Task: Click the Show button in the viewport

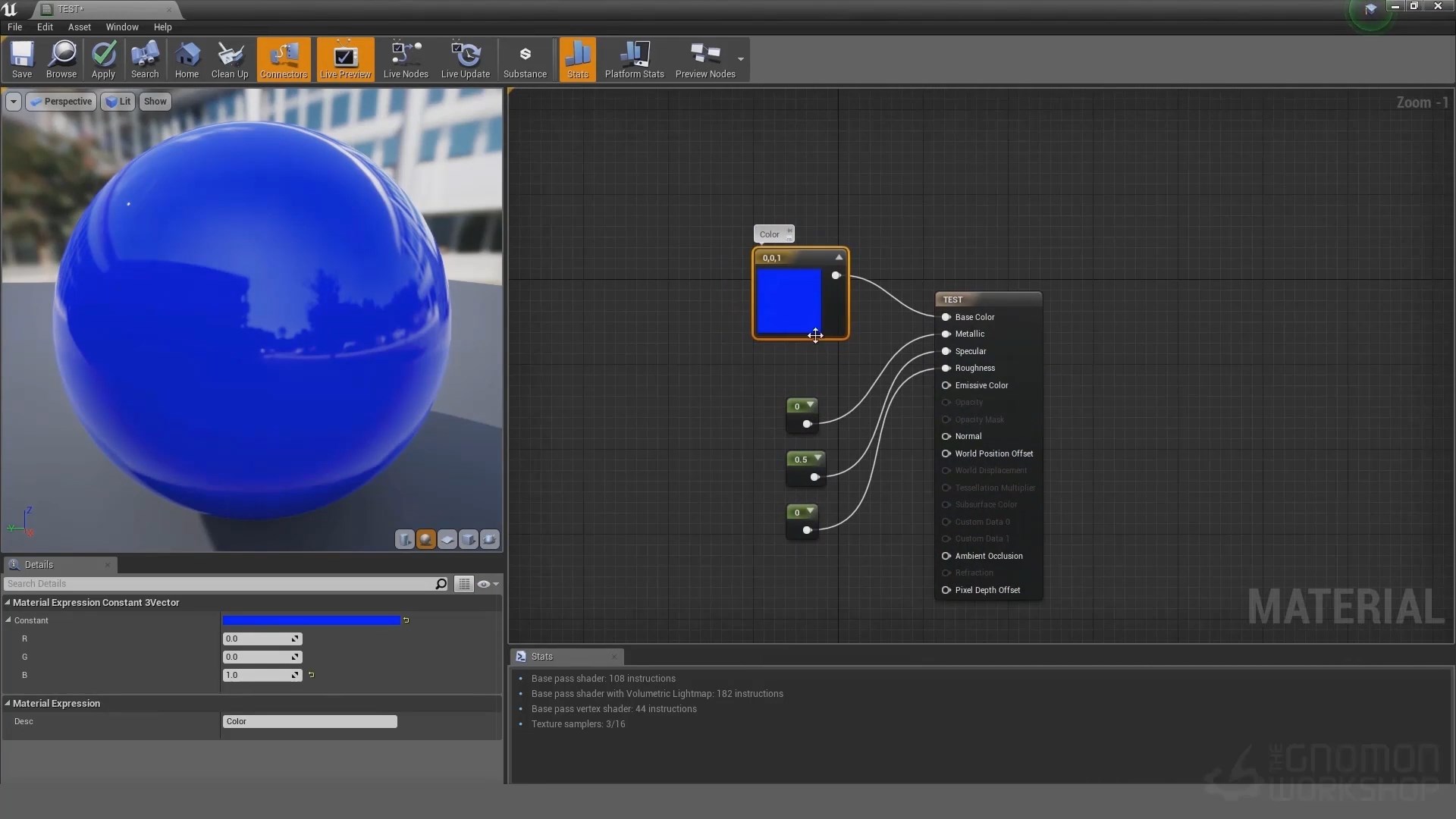Action: coord(155,101)
